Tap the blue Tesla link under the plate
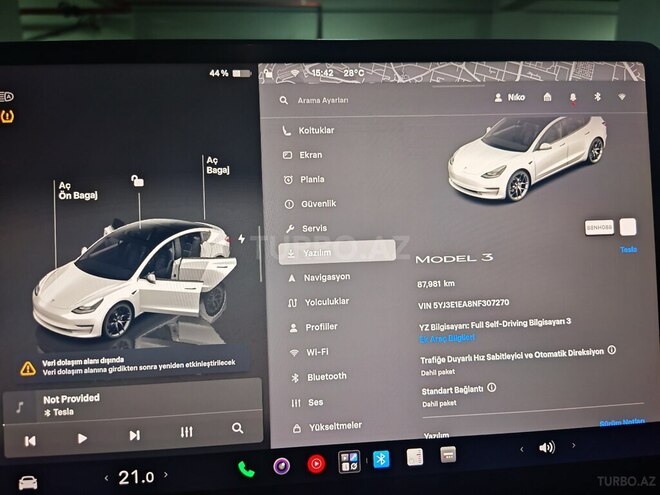660x495 pixels. pos(628,250)
